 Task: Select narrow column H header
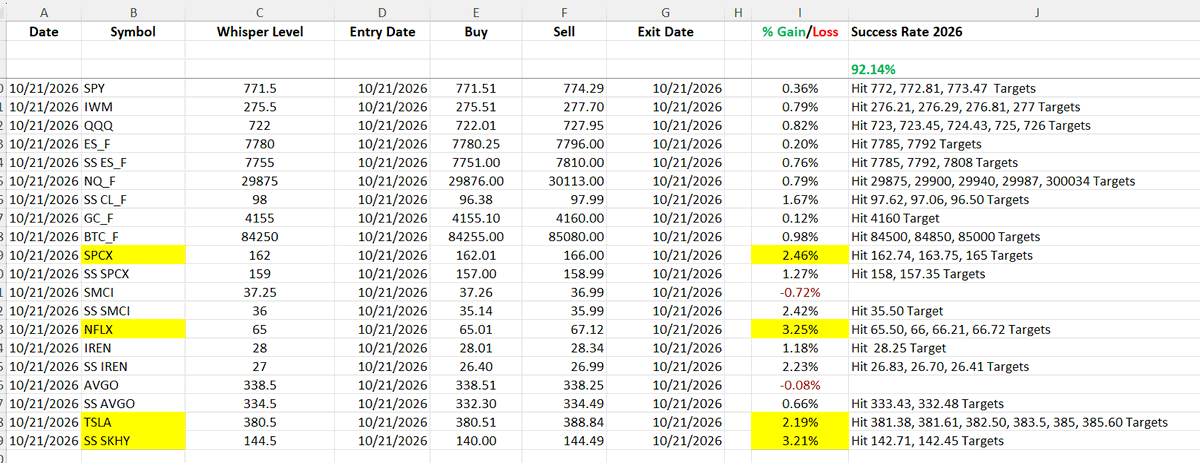pyautogui.click(x=737, y=11)
